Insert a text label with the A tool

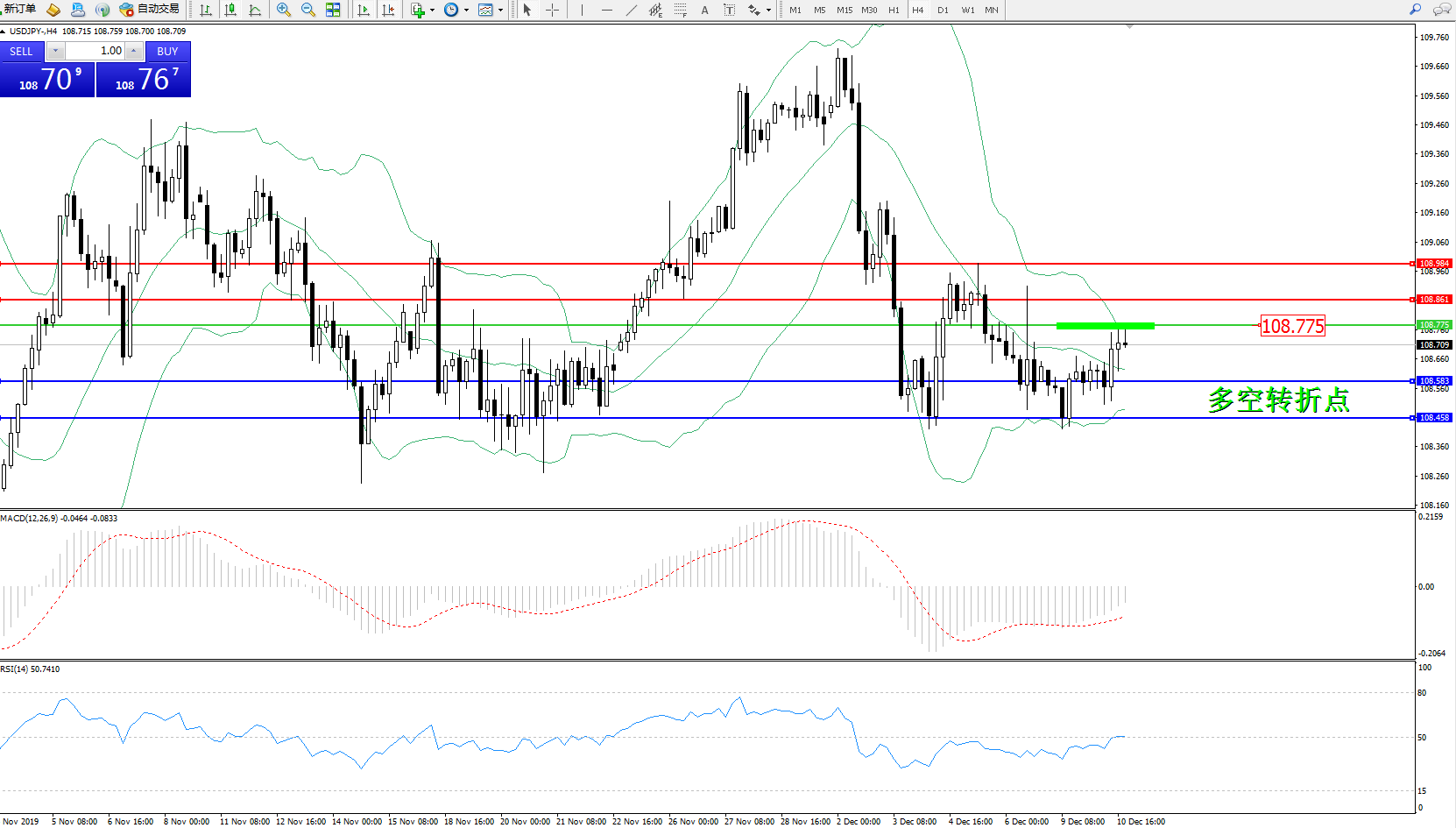pyautogui.click(x=704, y=10)
